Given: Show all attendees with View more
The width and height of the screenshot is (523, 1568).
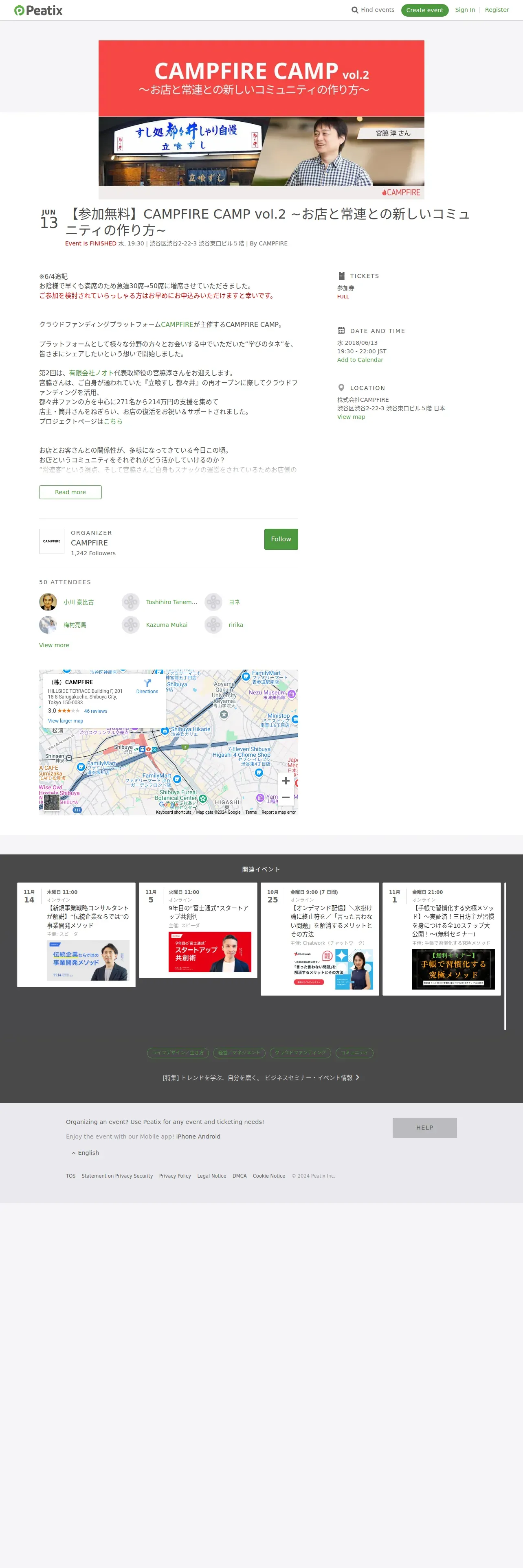Looking at the screenshot, I should pyautogui.click(x=54, y=645).
